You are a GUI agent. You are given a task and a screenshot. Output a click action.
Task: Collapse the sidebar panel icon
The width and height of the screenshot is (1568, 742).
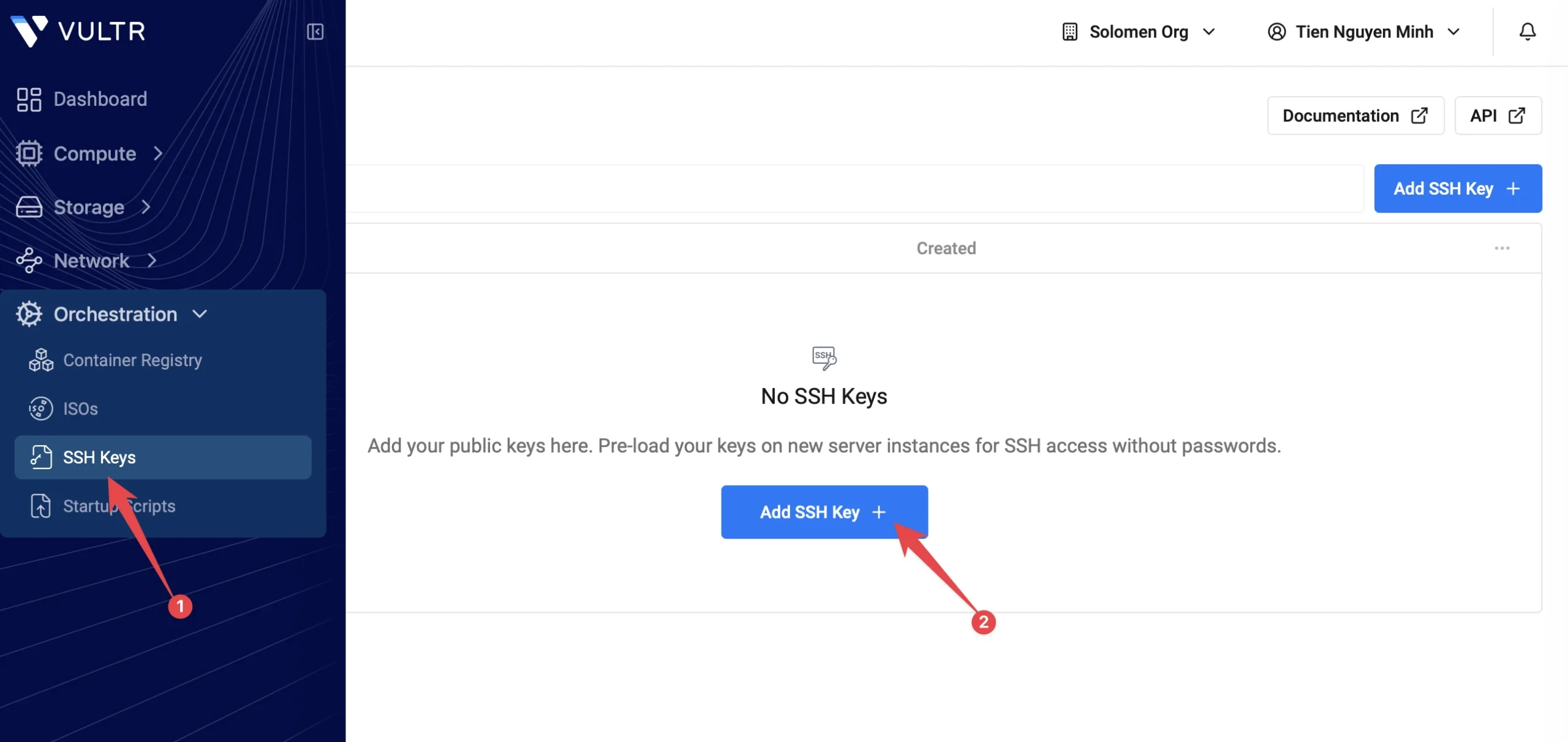point(315,31)
